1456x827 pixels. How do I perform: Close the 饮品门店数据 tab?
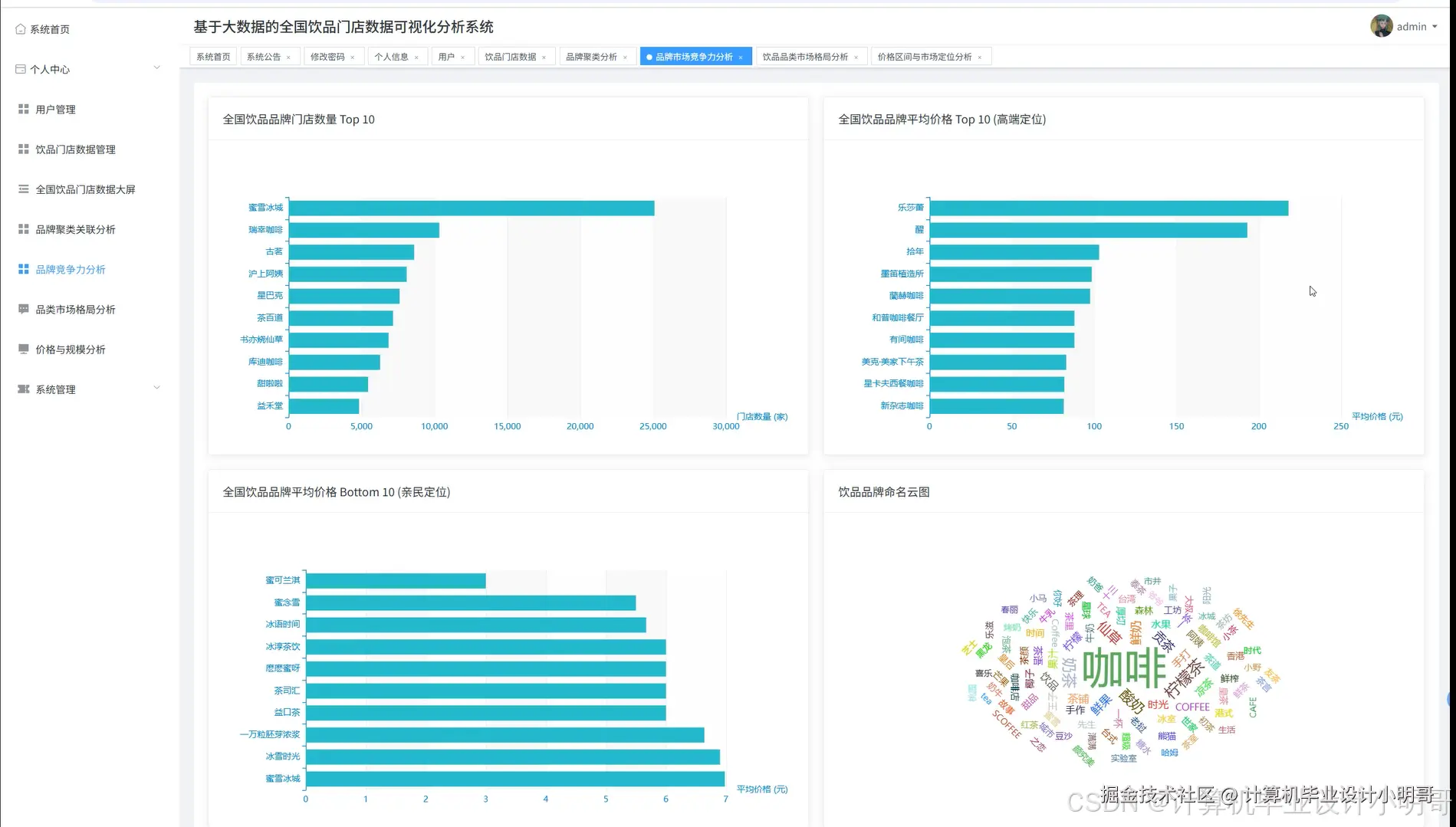[544, 57]
